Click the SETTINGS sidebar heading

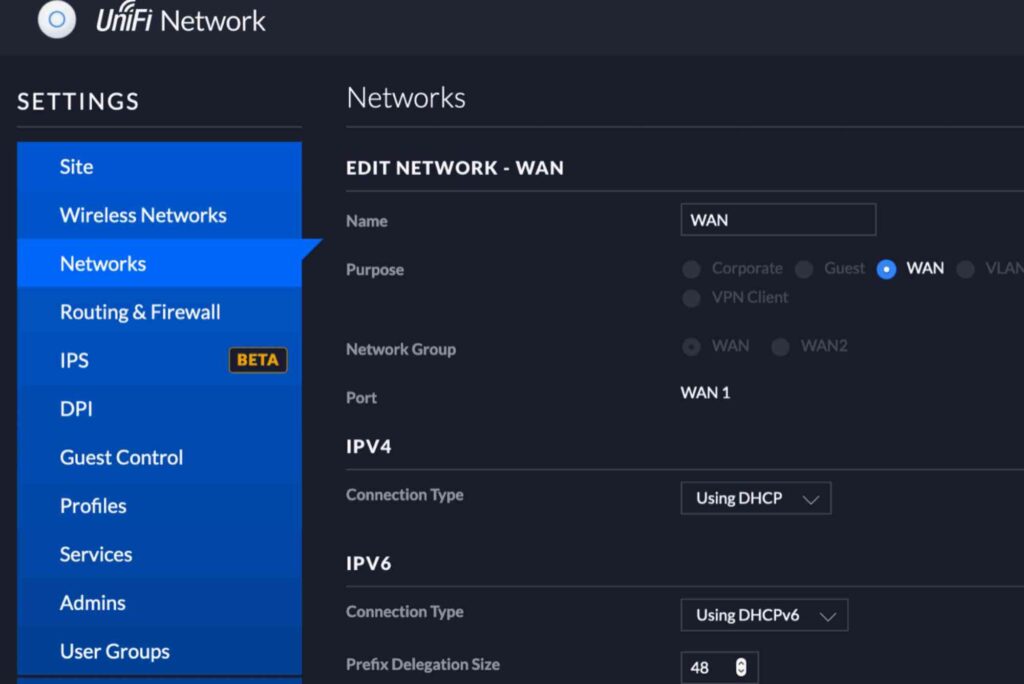click(x=78, y=101)
